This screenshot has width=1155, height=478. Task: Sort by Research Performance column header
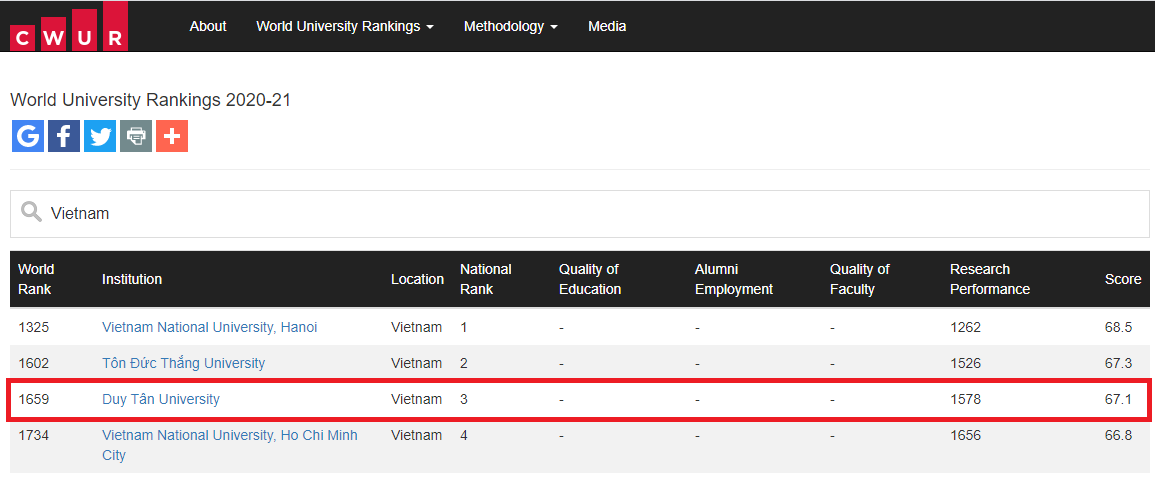pos(989,279)
